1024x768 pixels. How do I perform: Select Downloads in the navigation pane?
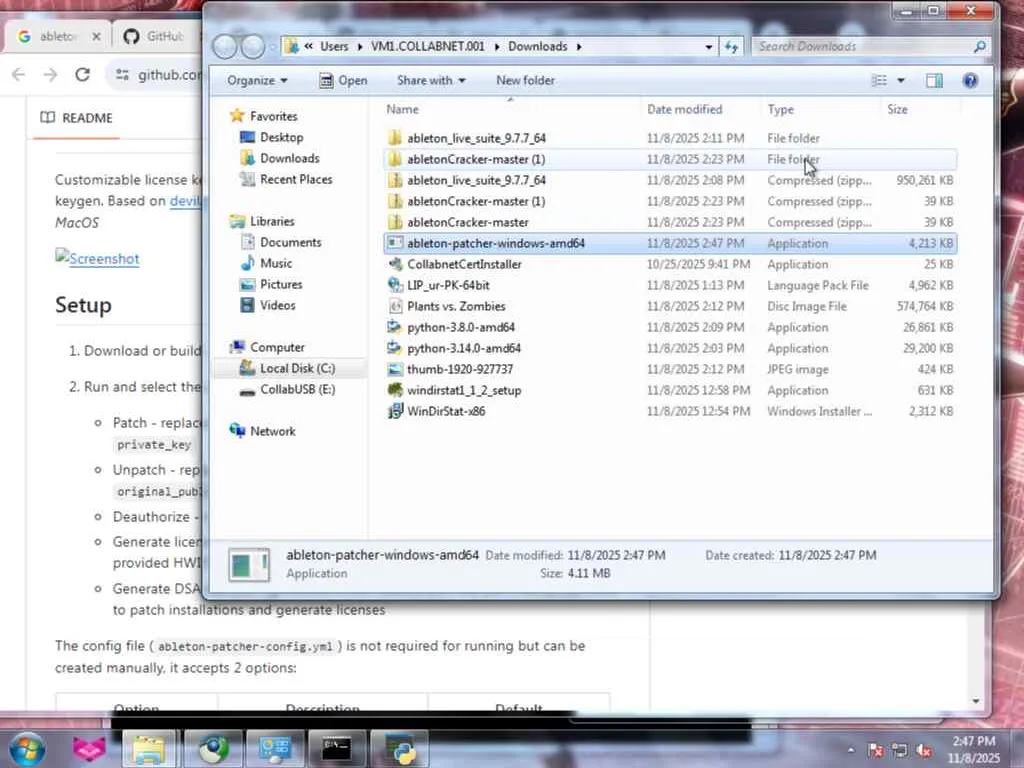[x=280, y=158]
